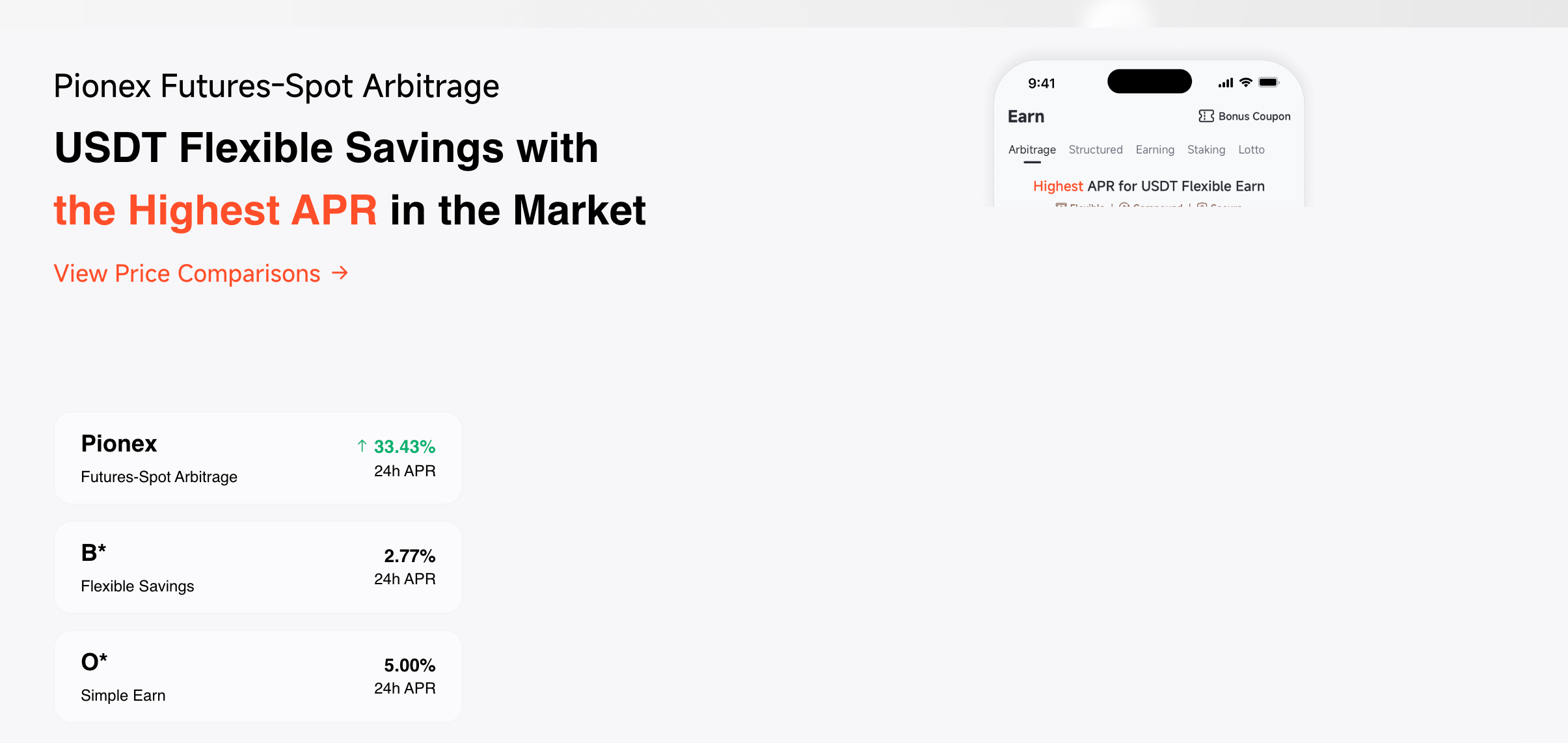The width and height of the screenshot is (1568, 743).
Task: Select the B* Flexible Savings card
Action: (258, 567)
